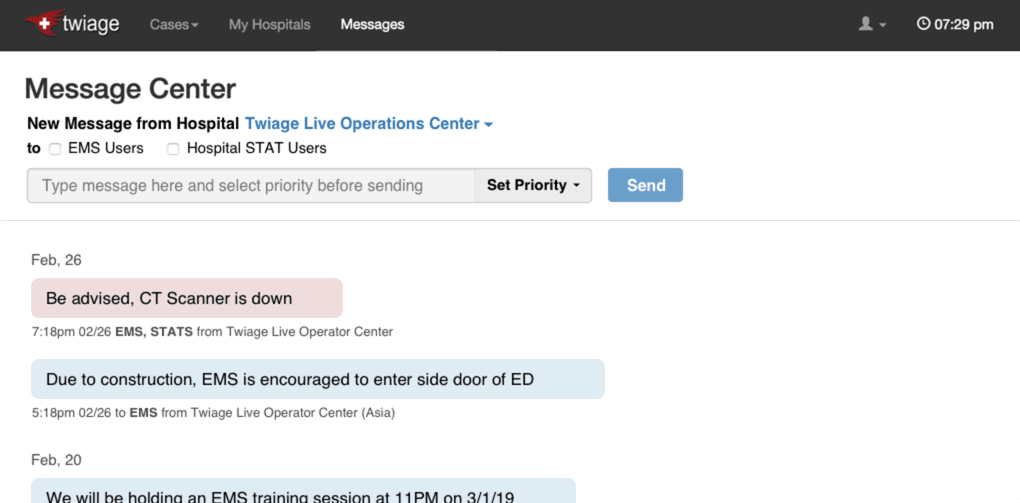Image resolution: width=1020 pixels, height=503 pixels.
Task: Focus the message text input field
Action: [250, 185]
